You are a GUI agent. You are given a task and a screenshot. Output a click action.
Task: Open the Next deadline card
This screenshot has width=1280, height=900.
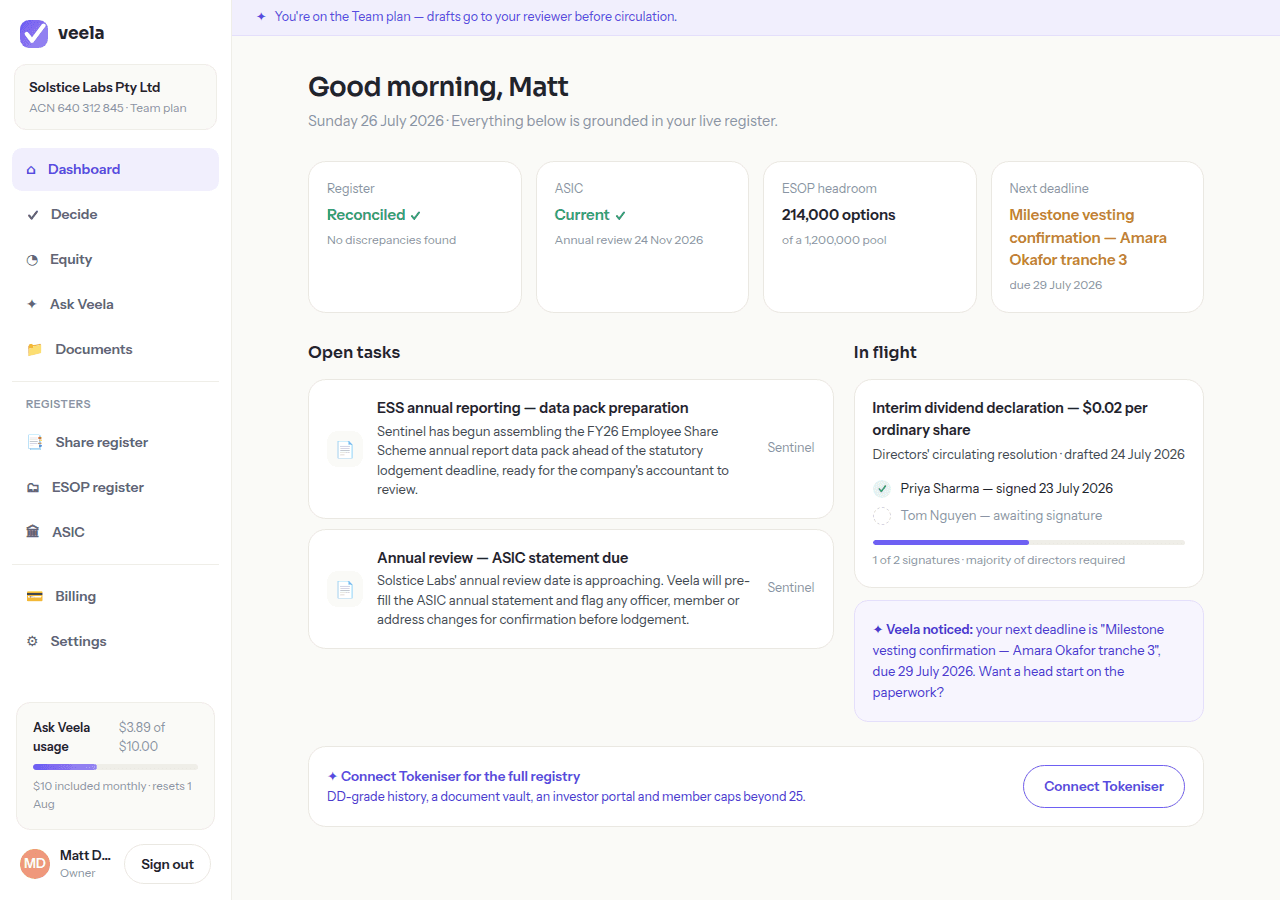(x=1097, y=237)
